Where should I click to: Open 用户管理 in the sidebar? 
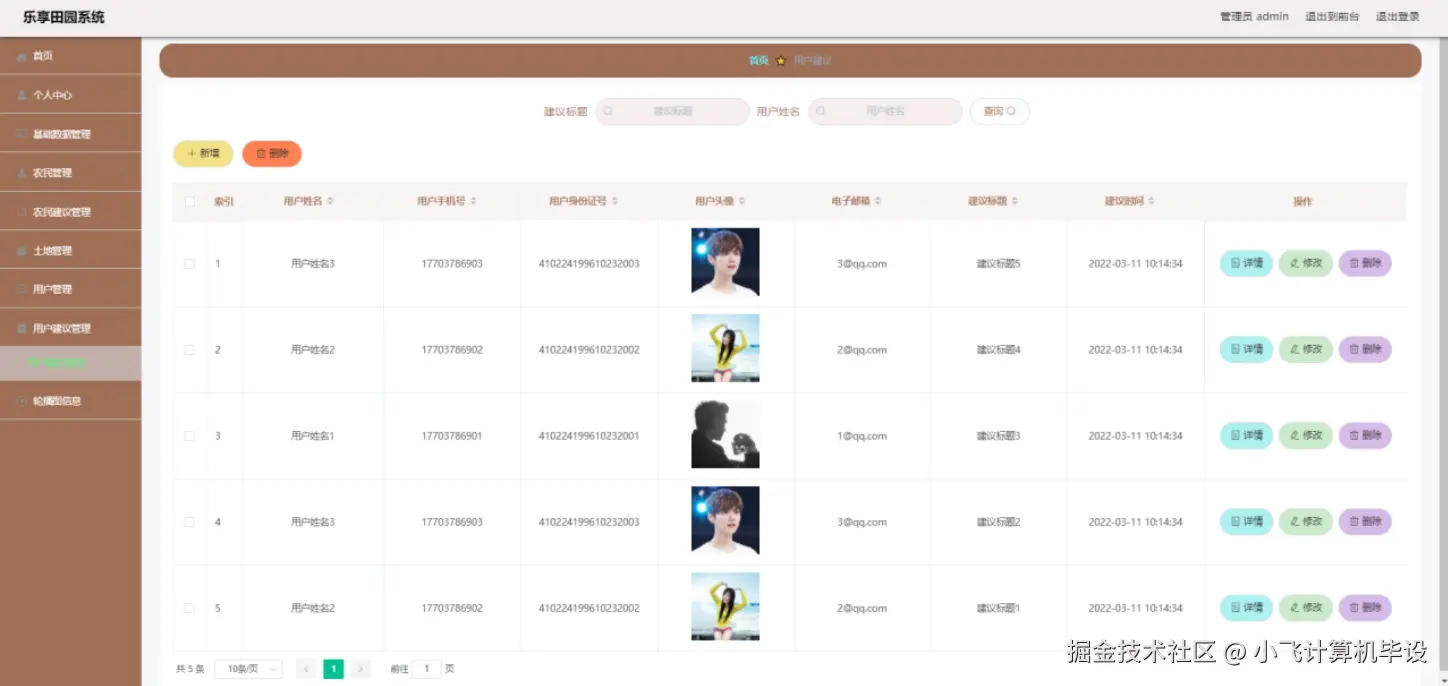(70, 289)
